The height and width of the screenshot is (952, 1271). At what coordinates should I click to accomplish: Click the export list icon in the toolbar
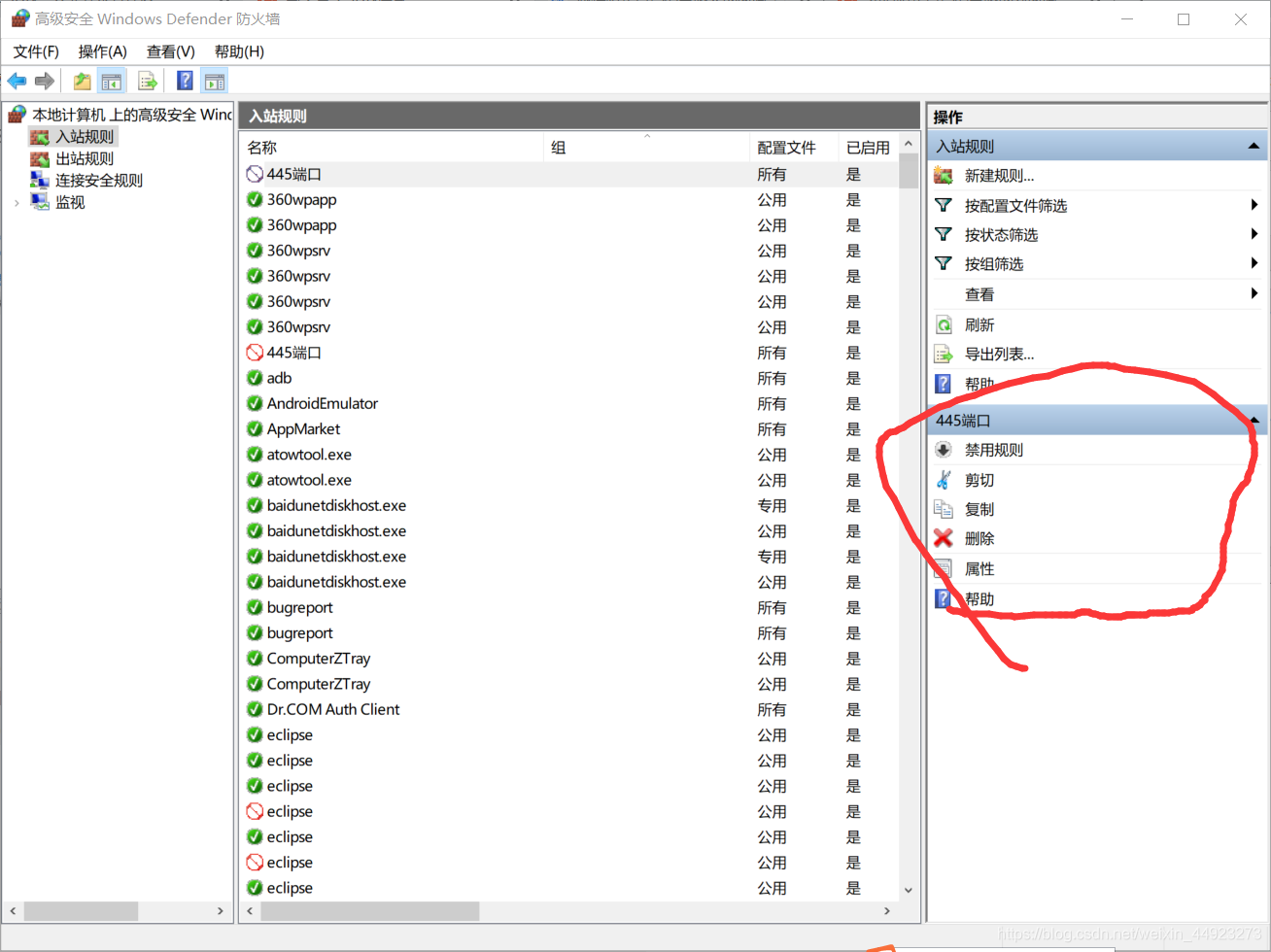pos(148,82)
